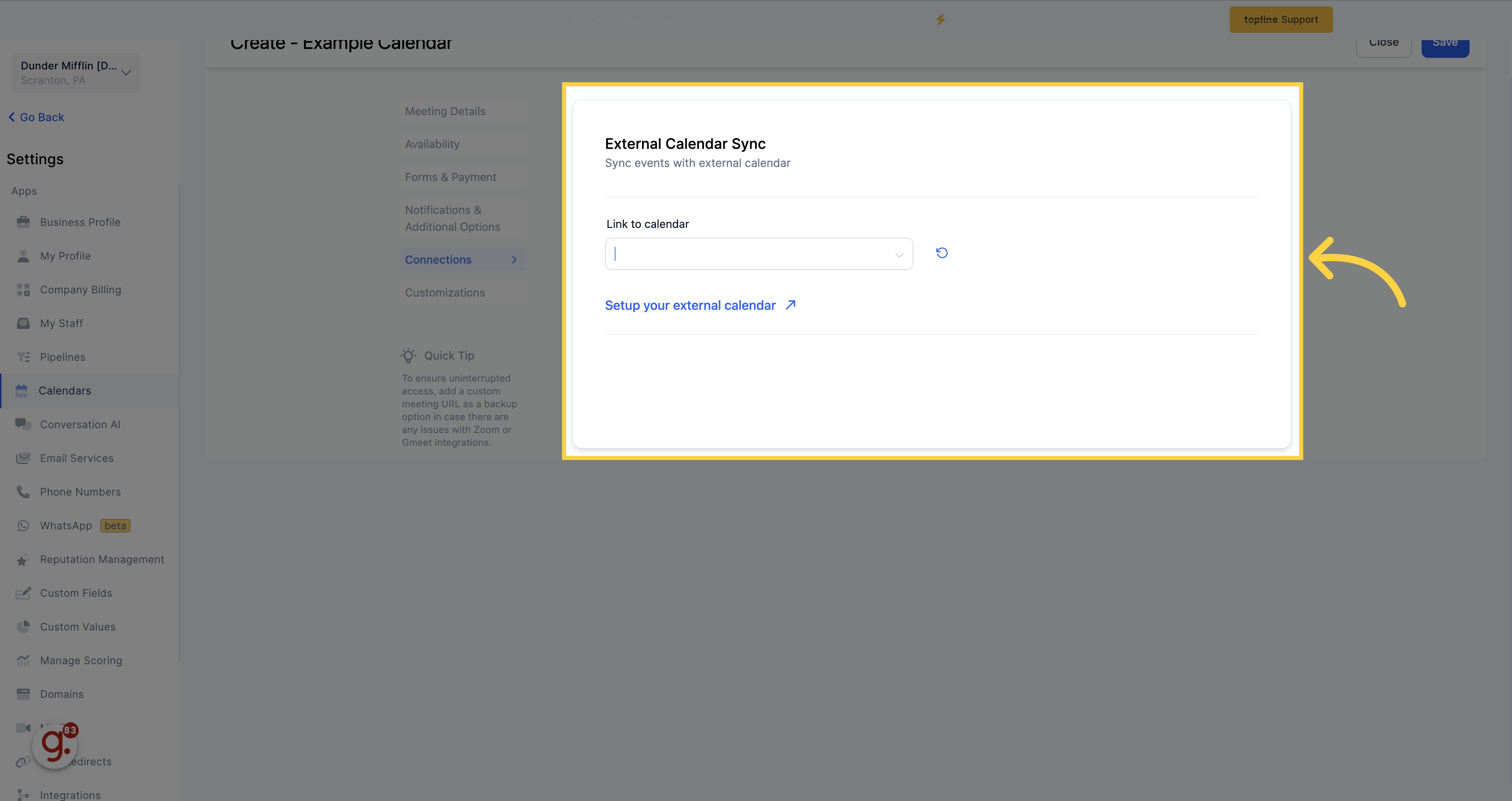The width and height of the screenshot is (1512, 801).
Task: Expand the Dunder Mifflin account switcher
Action: click(x=75, y=73)
